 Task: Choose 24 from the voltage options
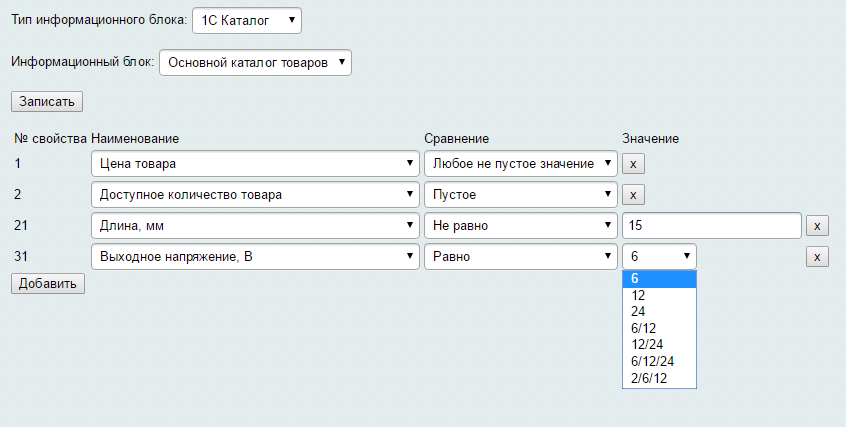(659, 311)
